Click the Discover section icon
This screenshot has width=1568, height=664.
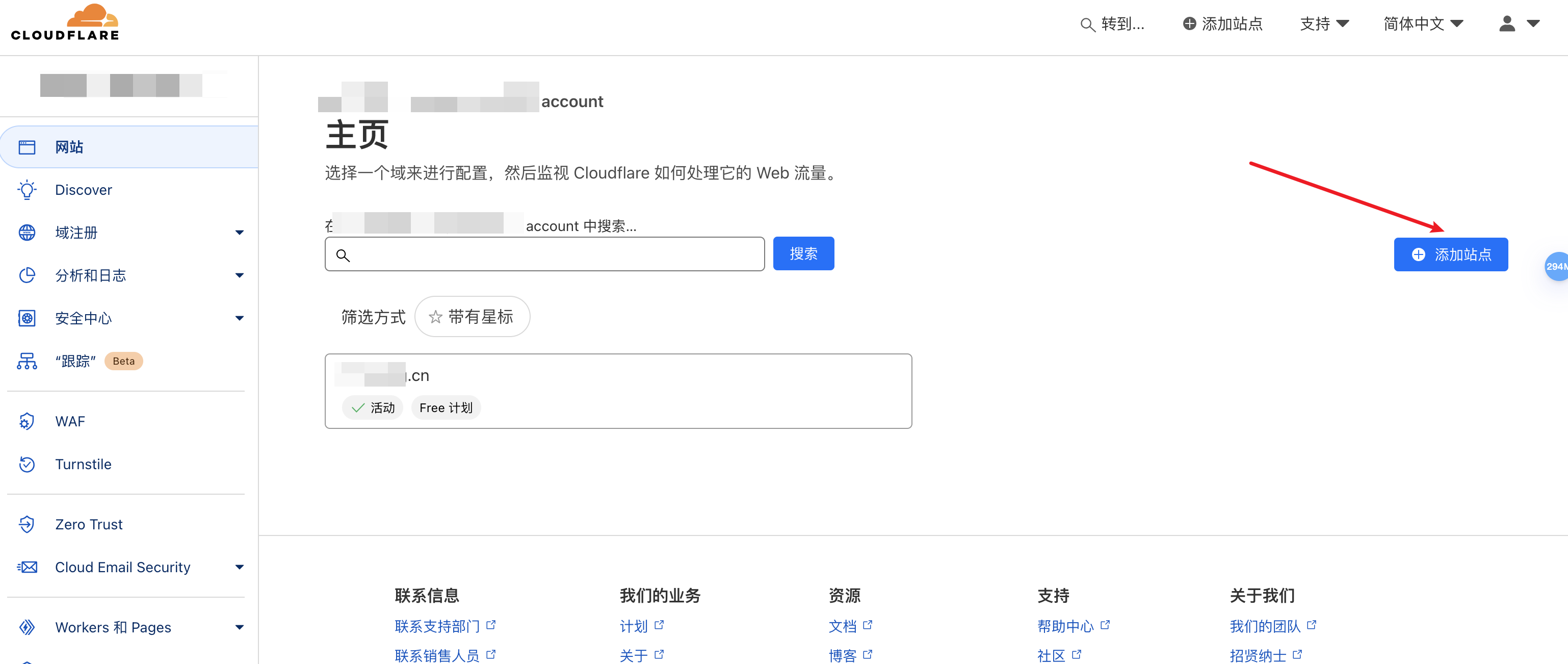pos(27,189)
